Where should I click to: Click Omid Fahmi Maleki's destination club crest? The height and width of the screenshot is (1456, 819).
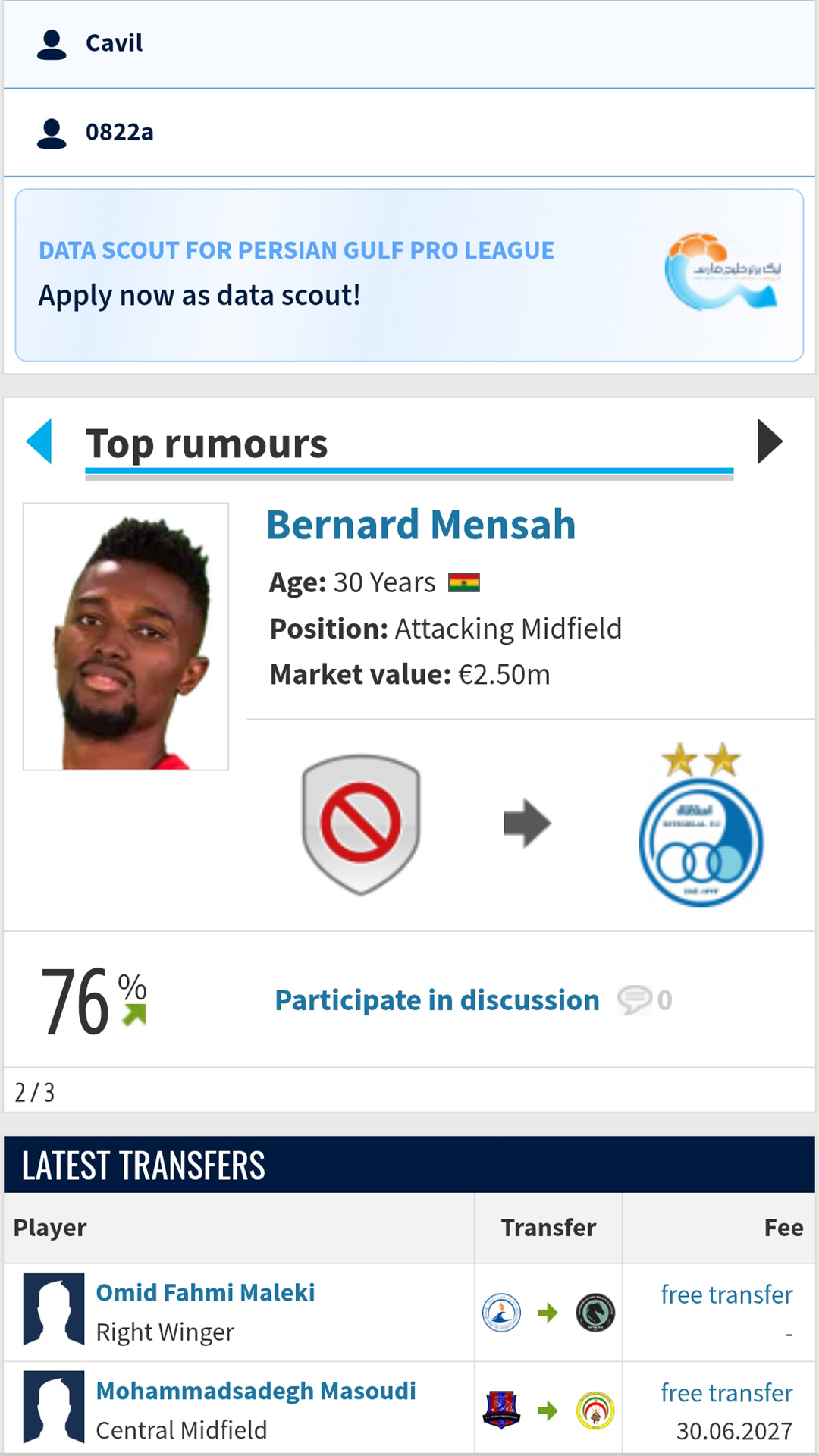coord(595,1312)
